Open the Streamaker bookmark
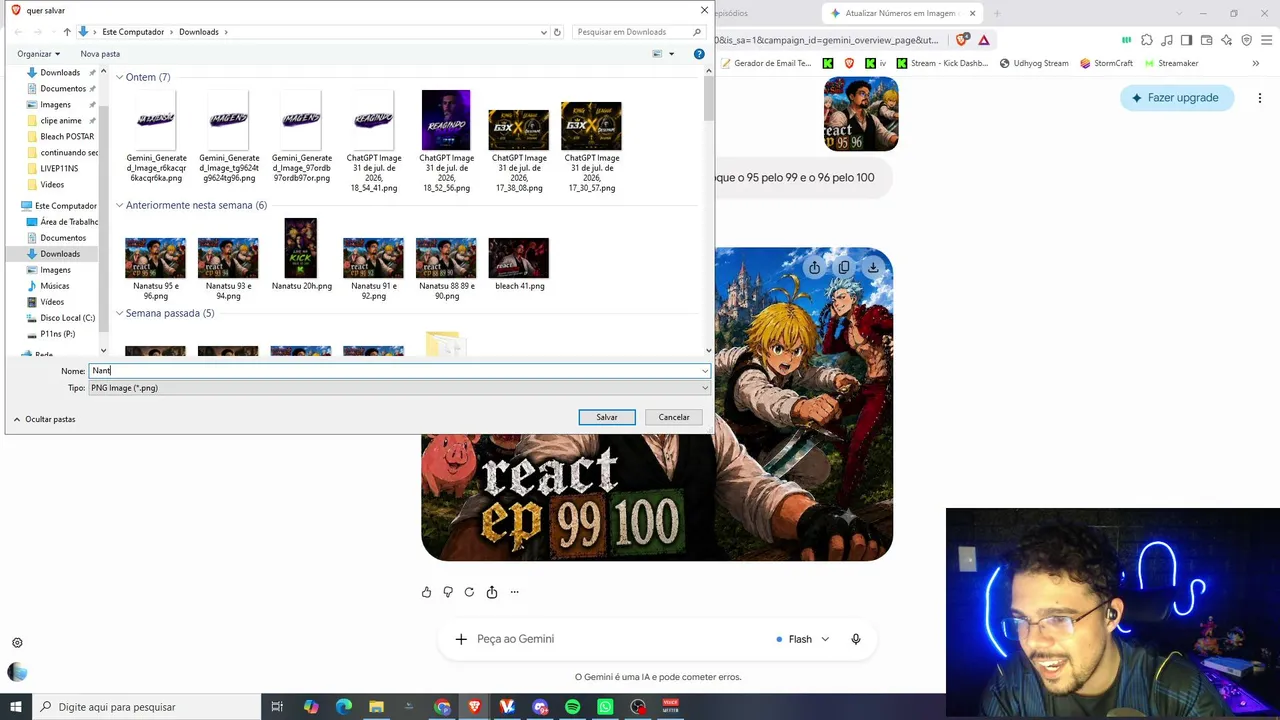This screenshot has width=1280, height=720. tap(1172, 63)
